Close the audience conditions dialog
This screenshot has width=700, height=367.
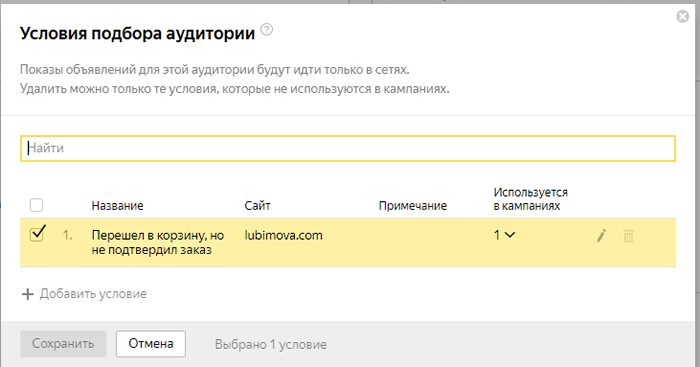[x=683, y=17]
